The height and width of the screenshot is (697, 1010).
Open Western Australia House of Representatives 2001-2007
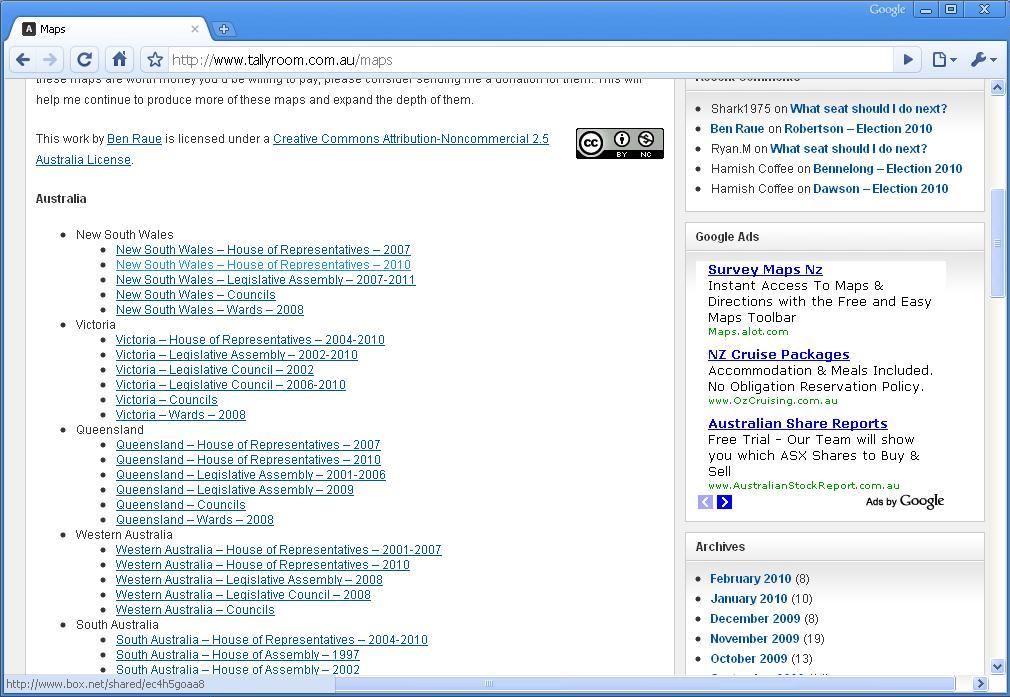[278, 549]
